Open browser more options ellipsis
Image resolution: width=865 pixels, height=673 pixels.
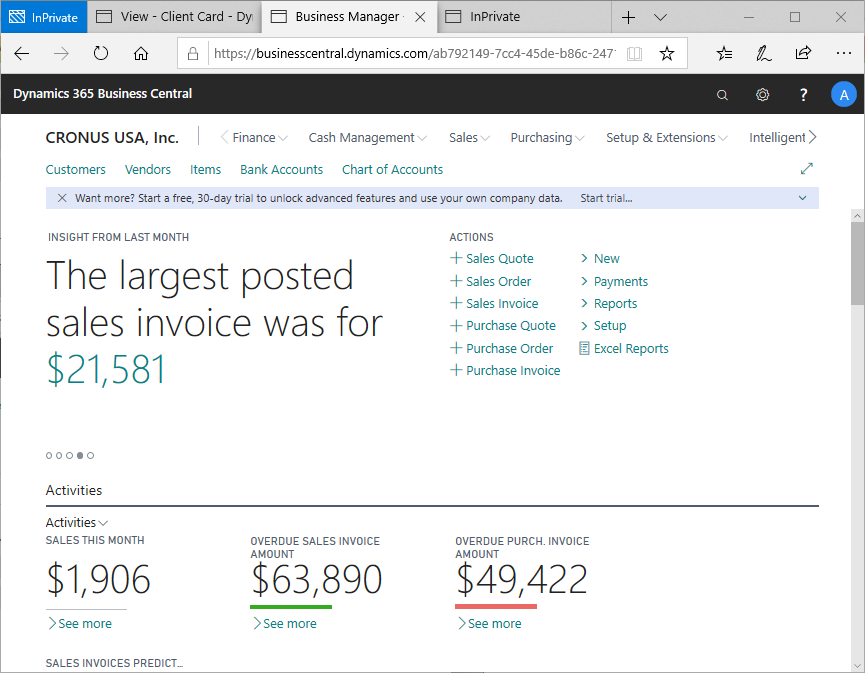point(843,54)
